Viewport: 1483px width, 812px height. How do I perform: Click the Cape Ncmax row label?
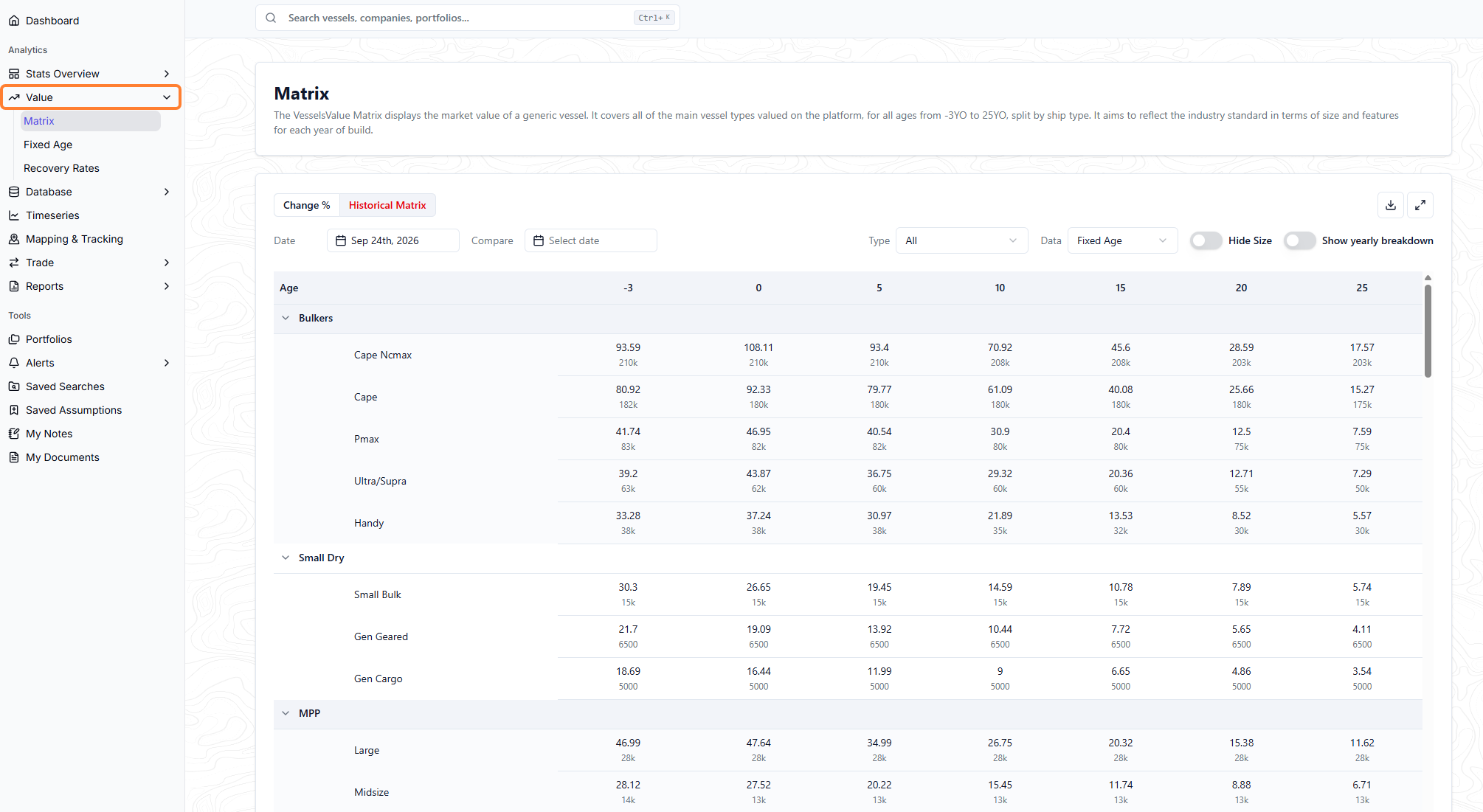click(383, 355)
